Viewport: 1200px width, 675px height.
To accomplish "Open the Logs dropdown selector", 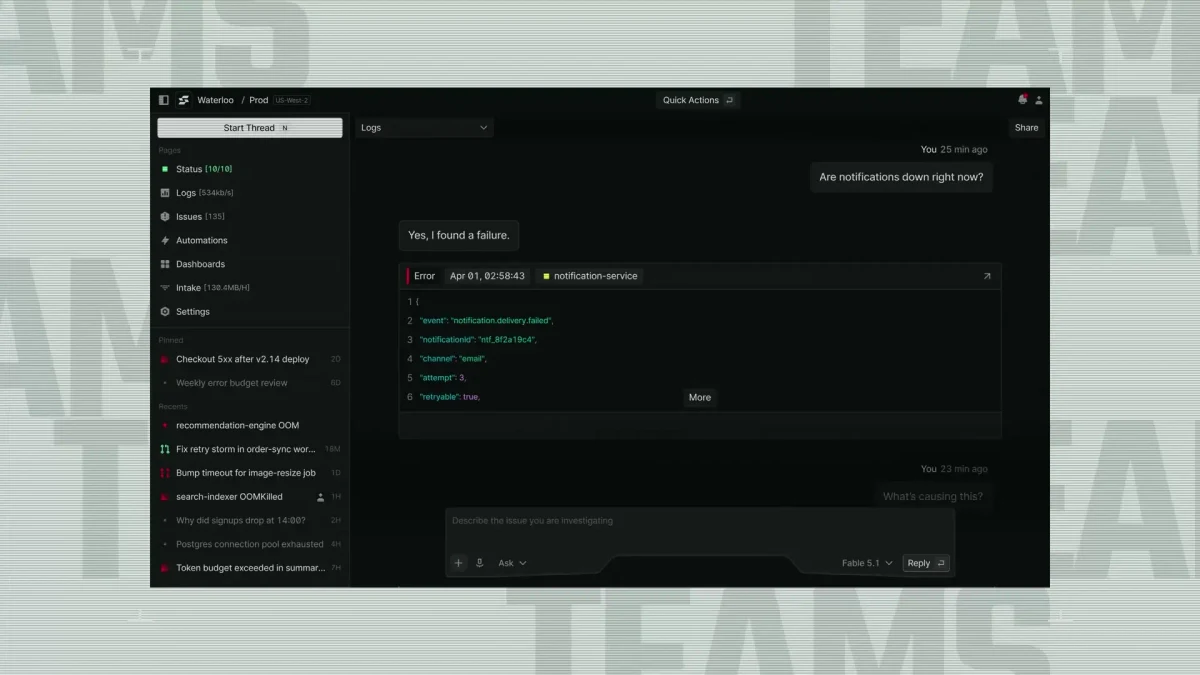I will pos(424,128).
